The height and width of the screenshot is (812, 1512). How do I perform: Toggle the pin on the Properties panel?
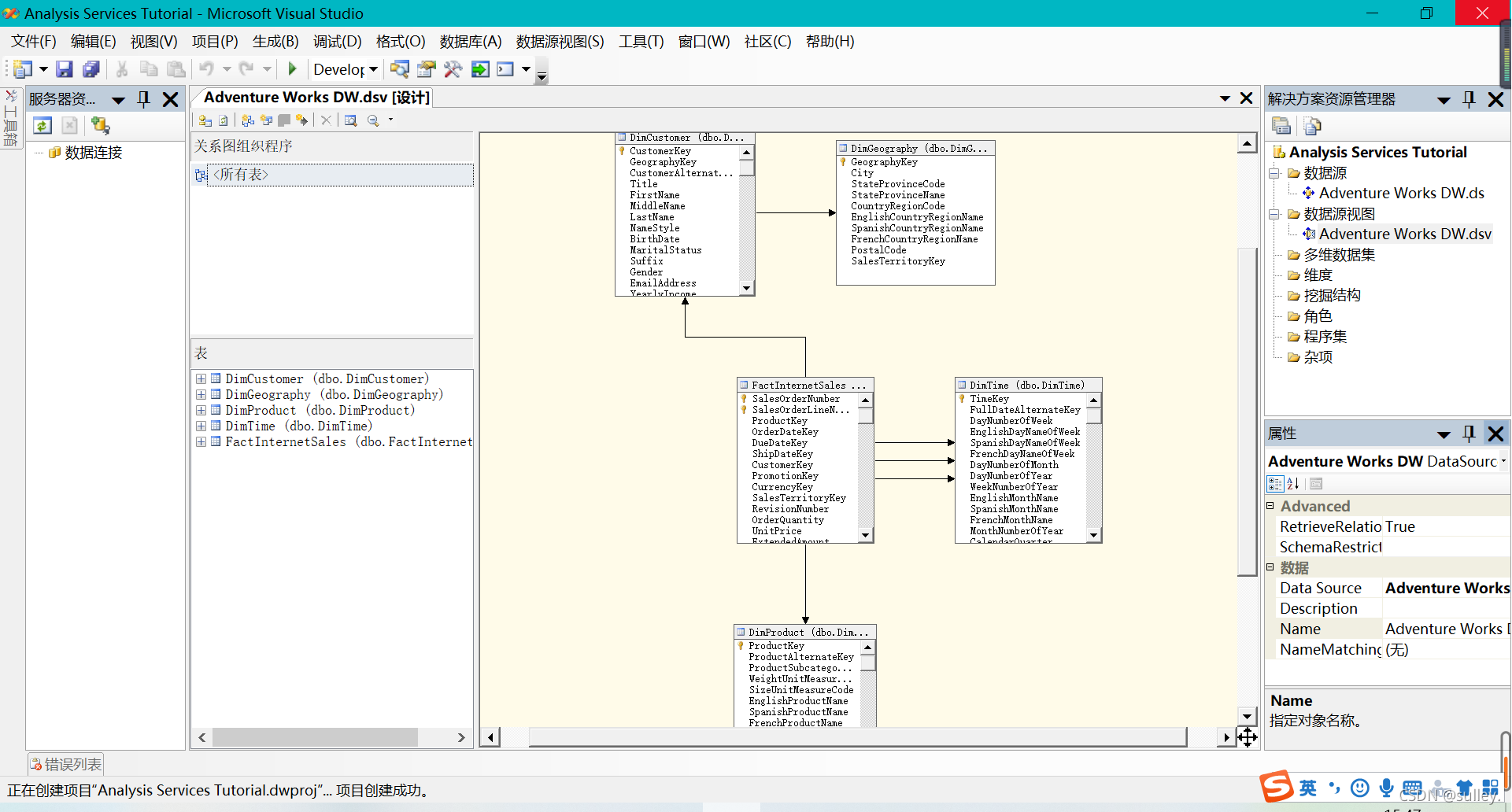(1469, 434)
